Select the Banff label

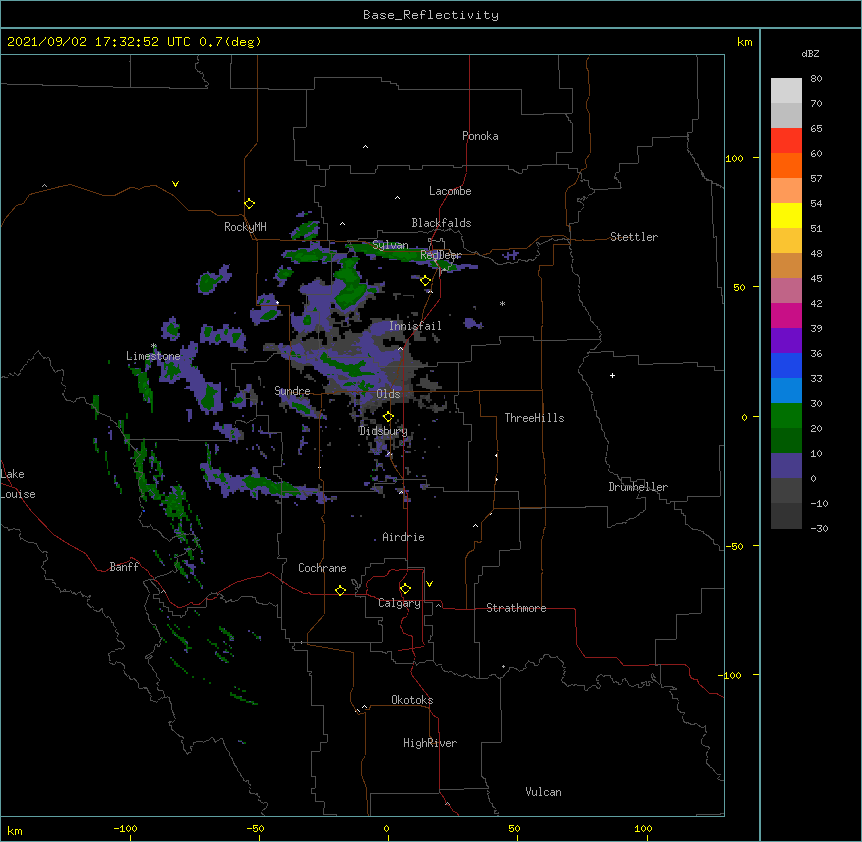point(124,567)
